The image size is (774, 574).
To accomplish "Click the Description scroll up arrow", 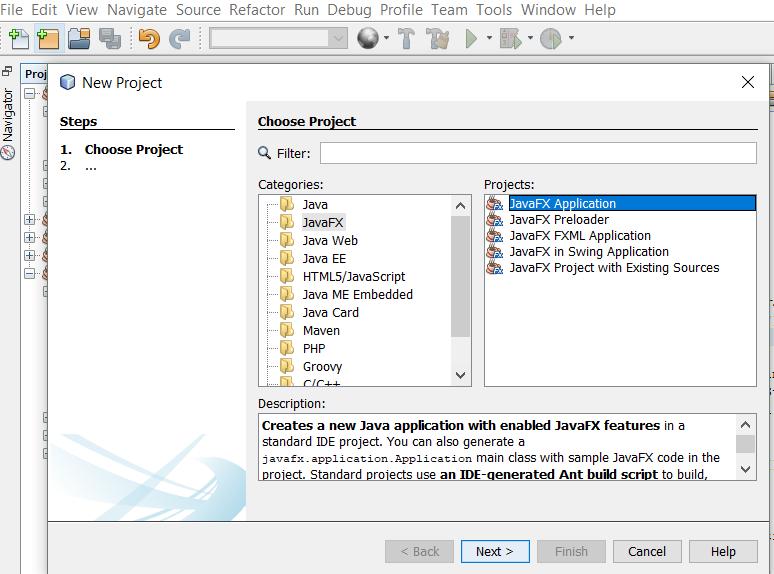I will tap(745, 424).
